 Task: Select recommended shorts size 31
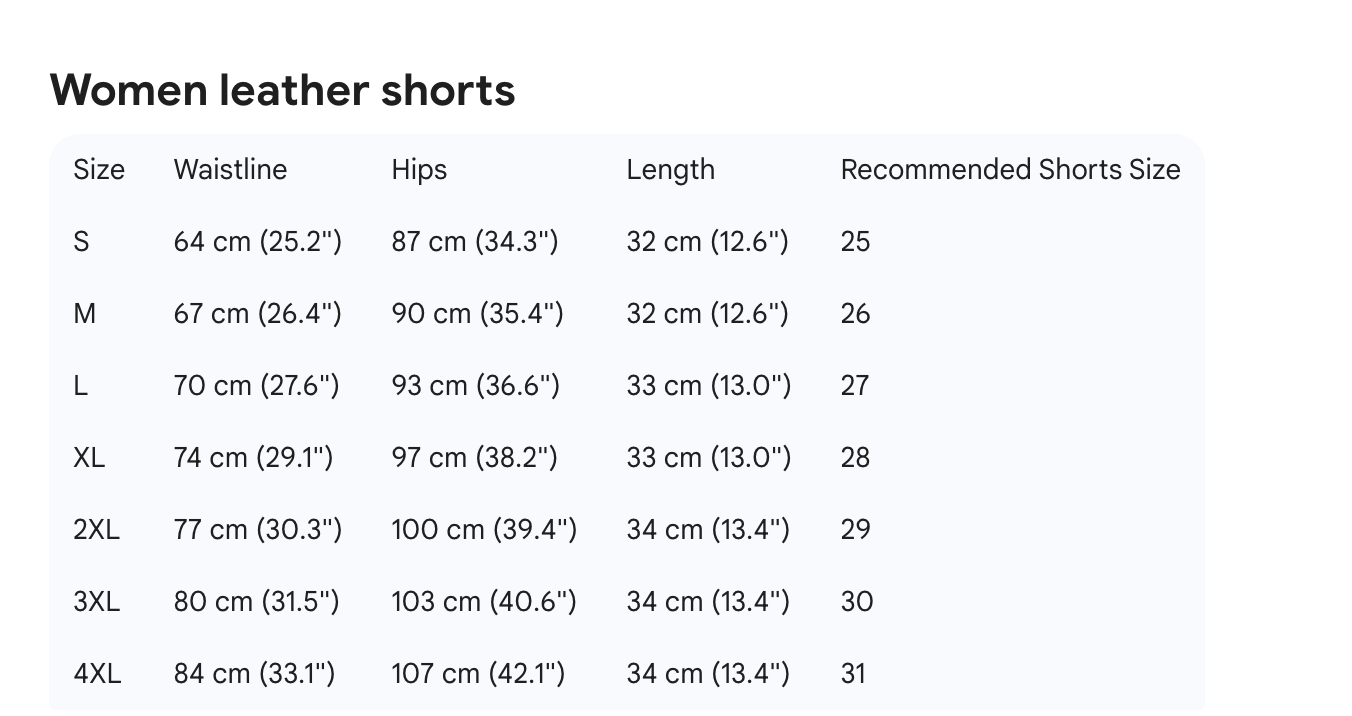pos(853,674)
